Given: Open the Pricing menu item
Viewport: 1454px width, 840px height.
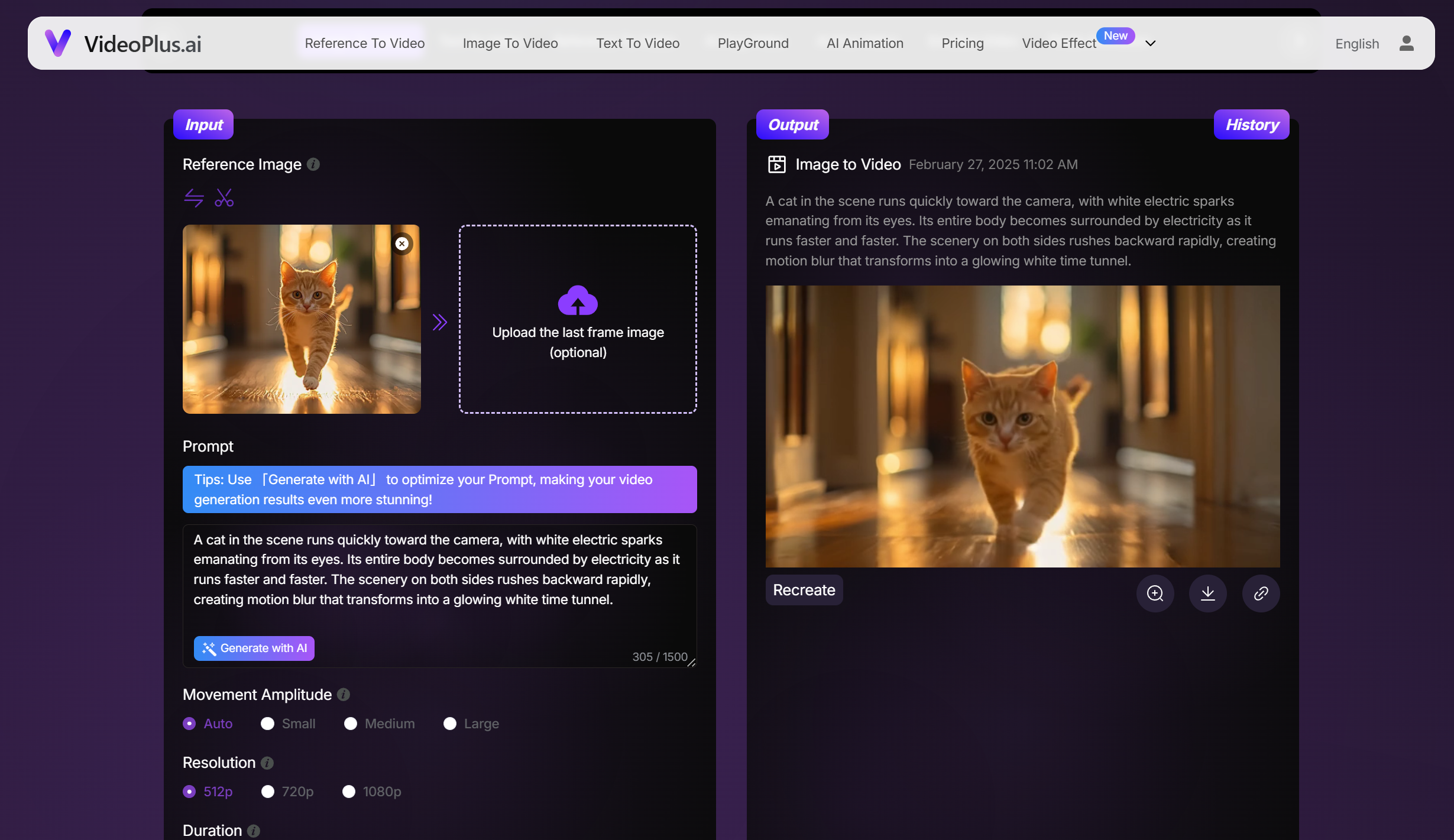Looking at the screenshot, I should [962, 43].
